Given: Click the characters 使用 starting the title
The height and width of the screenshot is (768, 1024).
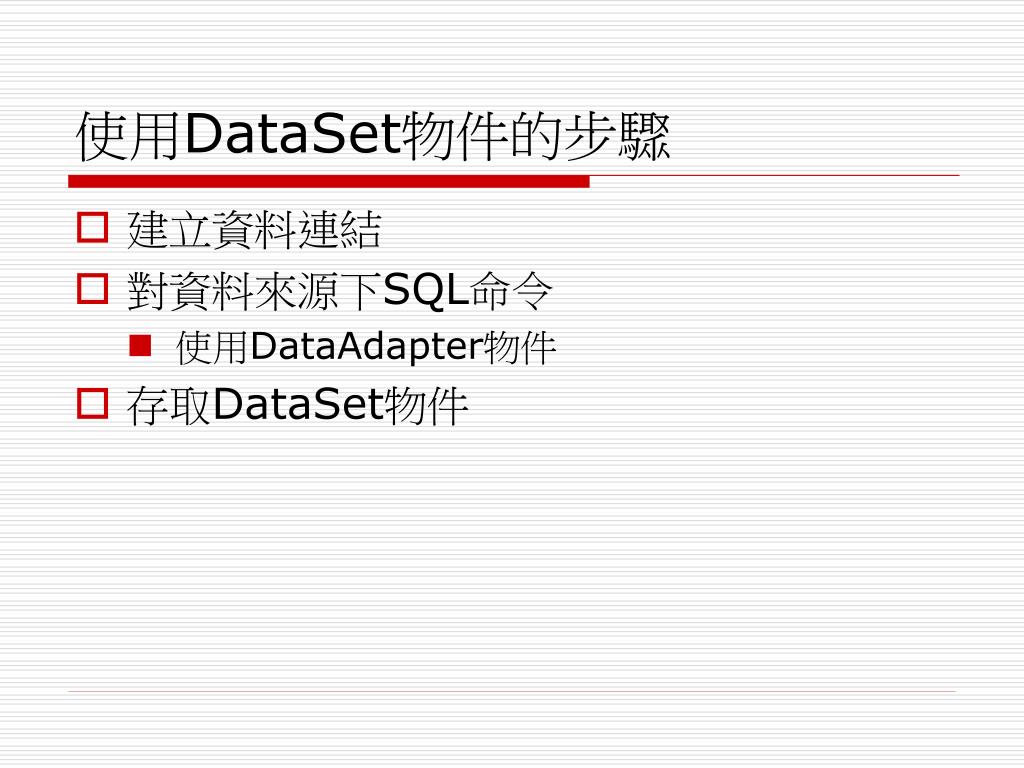Looking at the screenshot, I should [x=129, y=136].
